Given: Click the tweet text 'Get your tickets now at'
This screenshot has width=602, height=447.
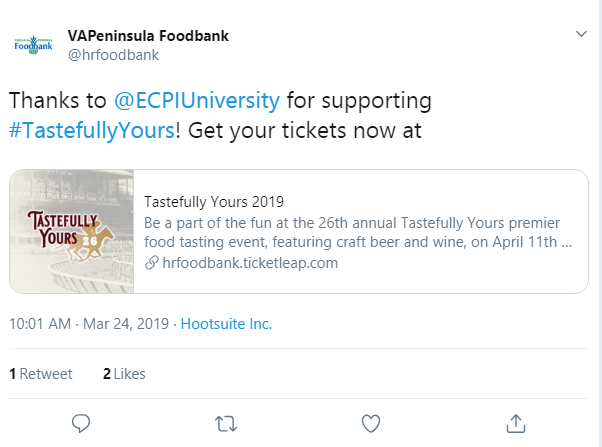Looking at the screenshot, I should [304, 131].
